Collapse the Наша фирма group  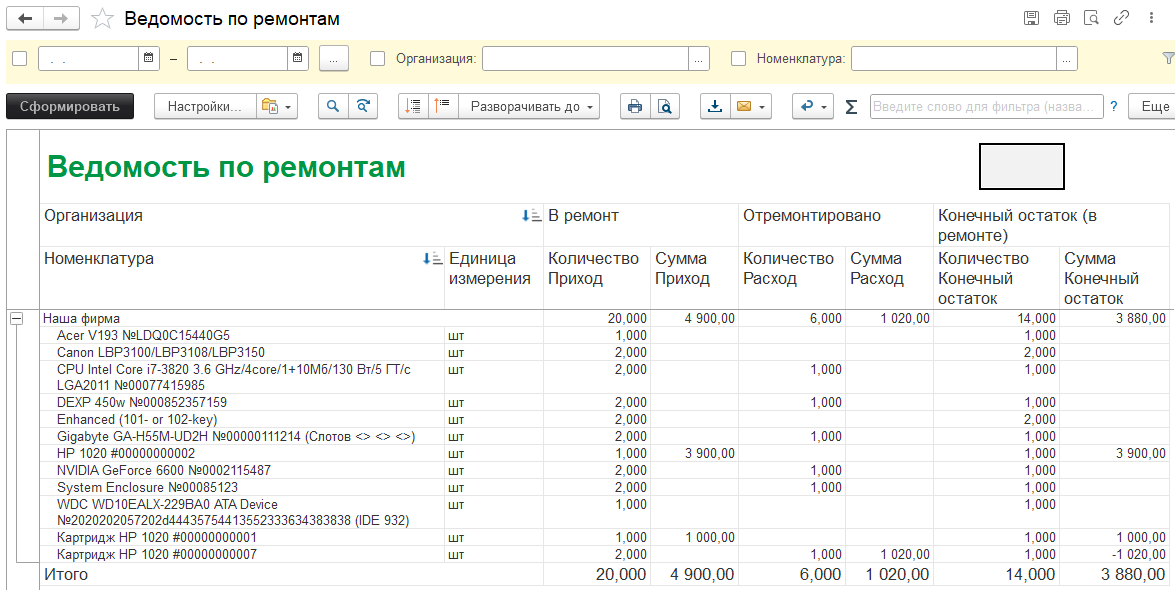(16, 318)
